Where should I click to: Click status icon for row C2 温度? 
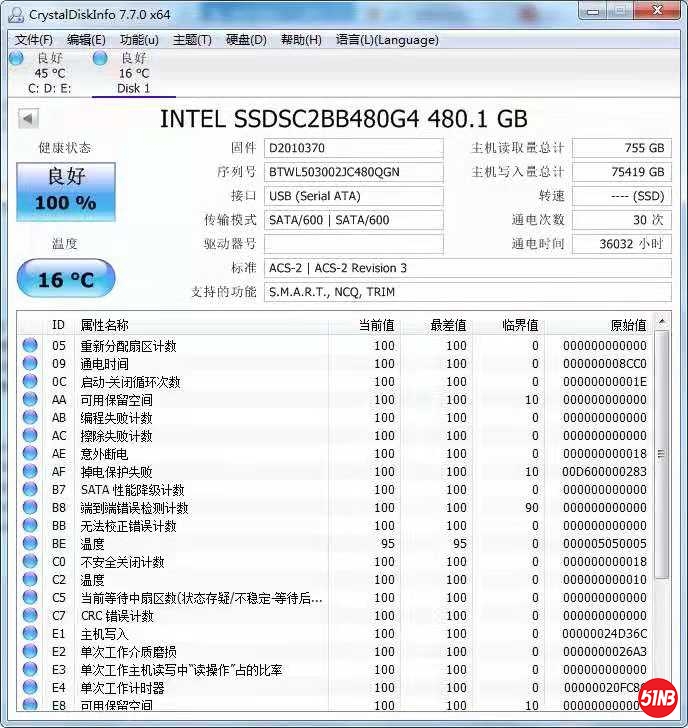(x=30, y=579)
